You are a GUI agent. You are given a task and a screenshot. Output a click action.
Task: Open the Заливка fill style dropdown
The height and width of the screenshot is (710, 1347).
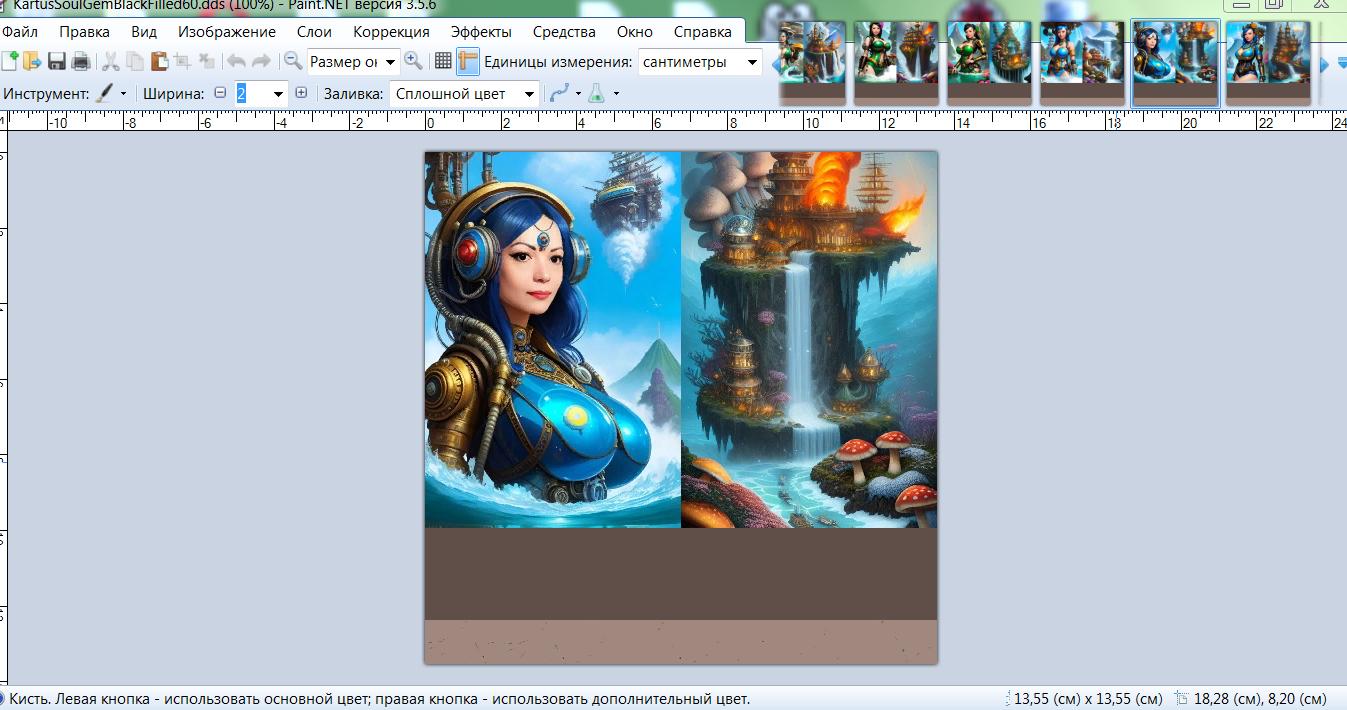529,94
